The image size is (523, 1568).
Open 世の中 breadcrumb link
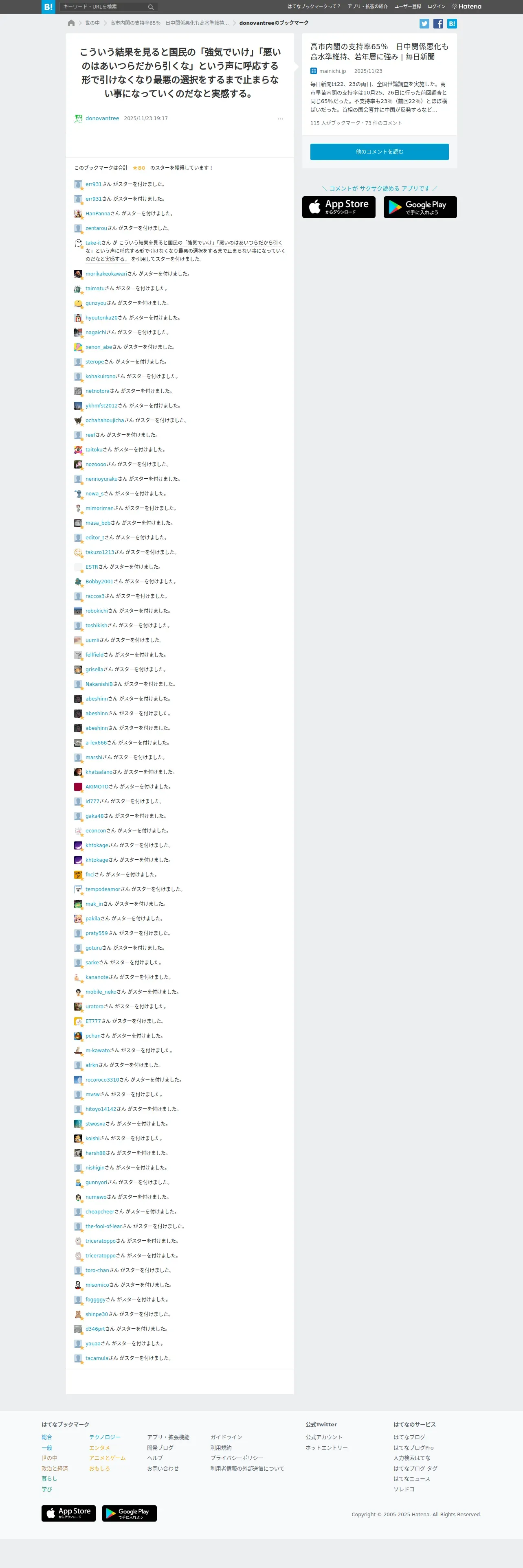click(92, 23)
